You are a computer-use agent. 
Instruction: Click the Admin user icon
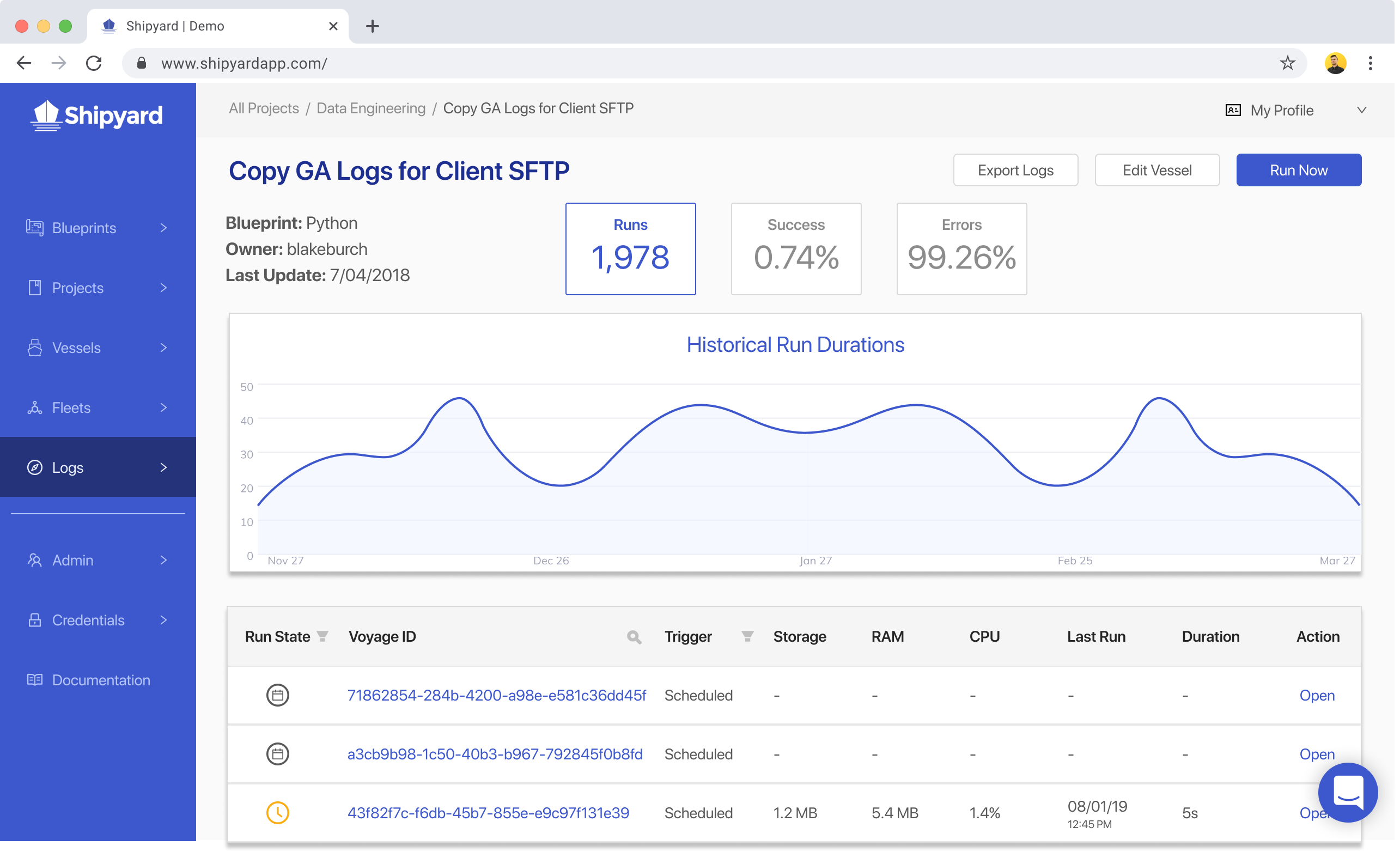pos(35,561)
